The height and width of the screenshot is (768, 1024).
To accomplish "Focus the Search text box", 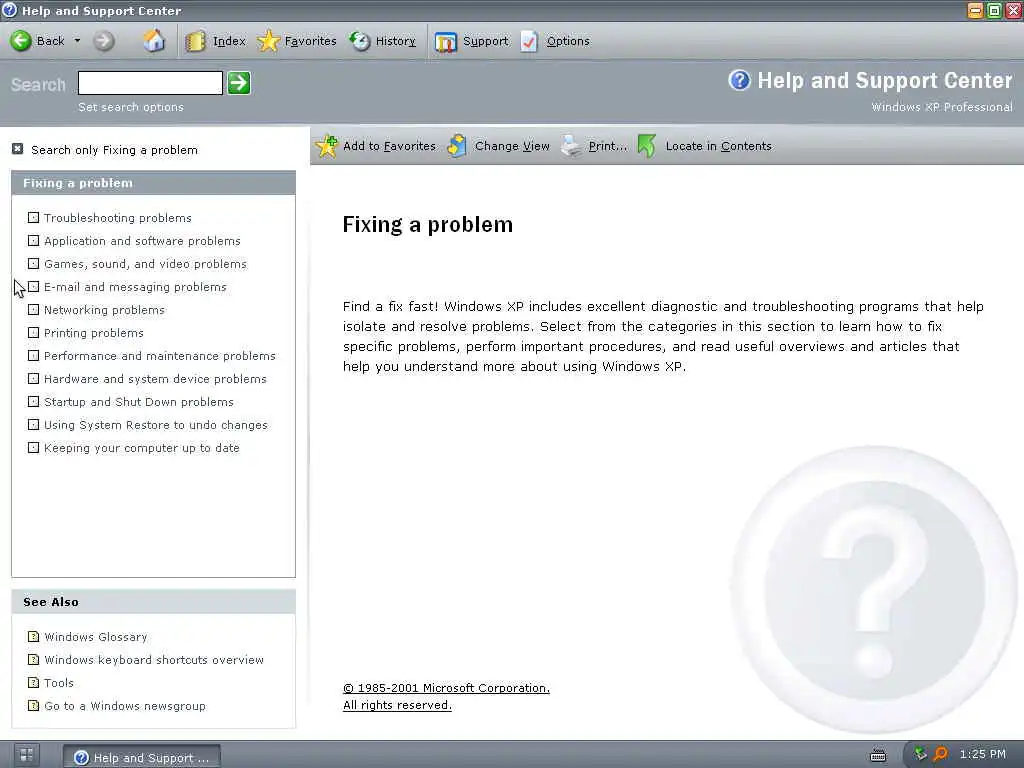I will tap(150, 83).
